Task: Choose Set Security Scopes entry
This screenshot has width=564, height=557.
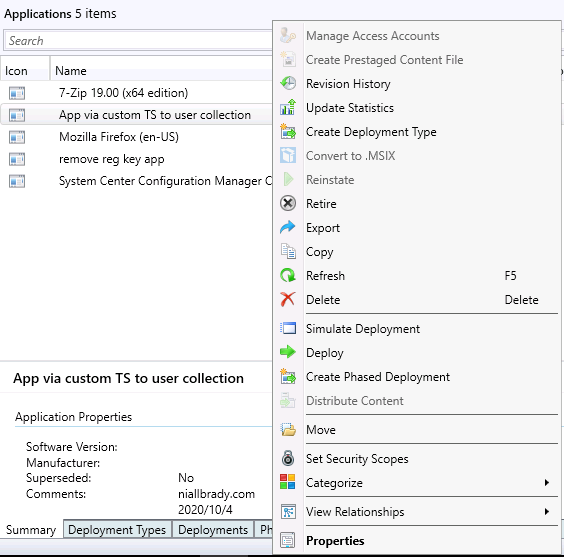Action: 416,458
